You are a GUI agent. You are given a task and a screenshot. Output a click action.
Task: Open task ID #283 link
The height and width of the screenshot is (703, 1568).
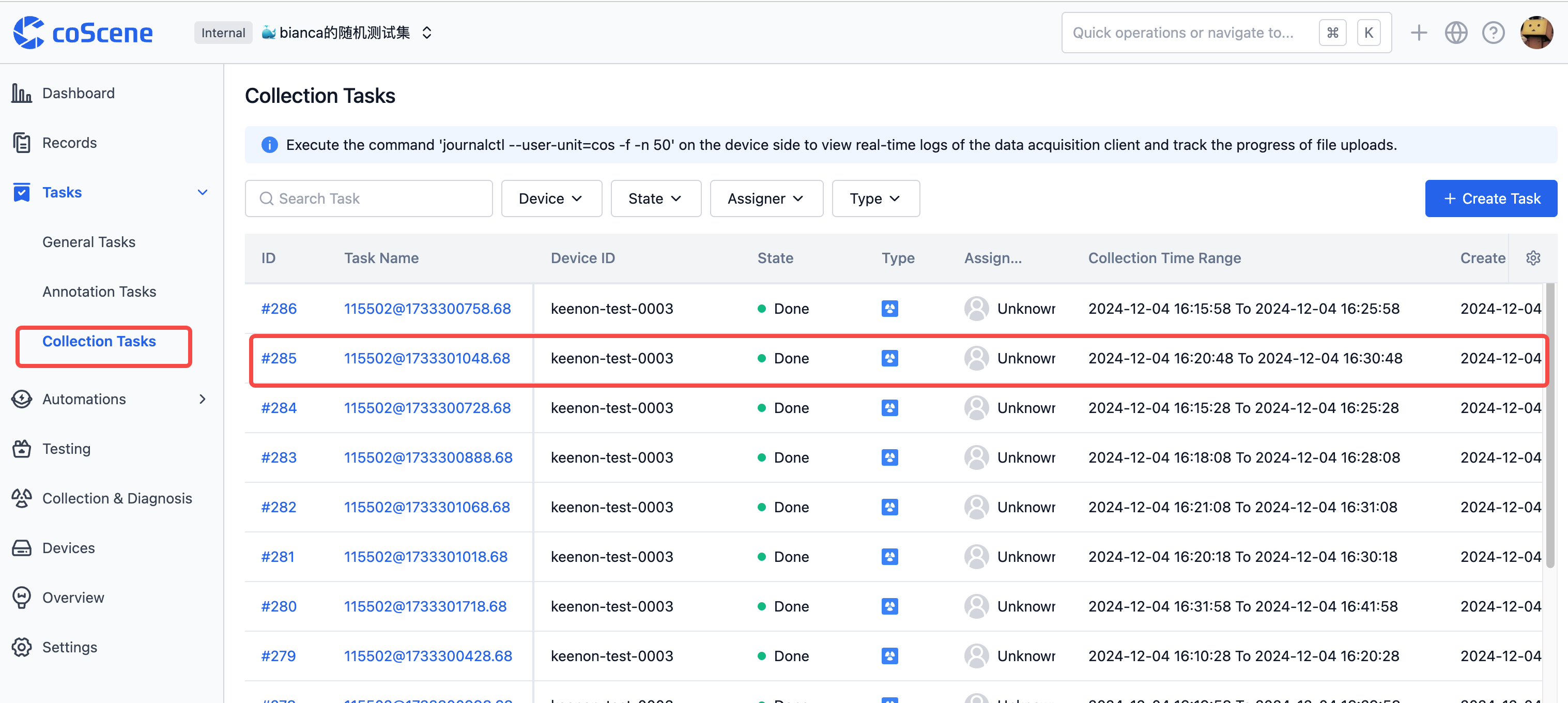coord(279,457)
